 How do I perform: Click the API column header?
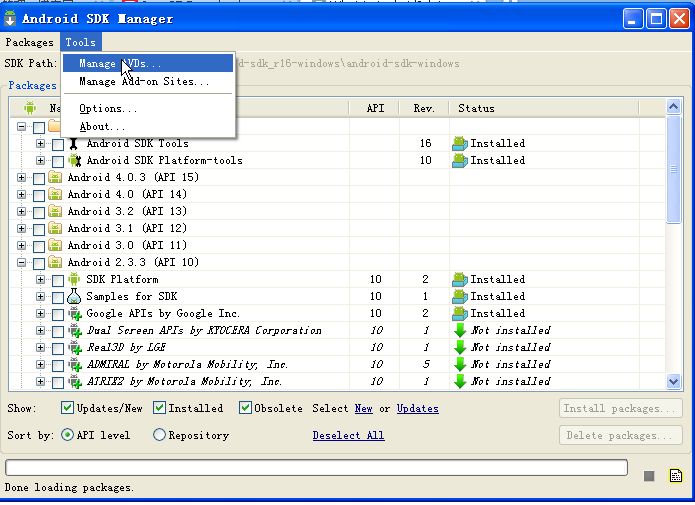(375, 108)
